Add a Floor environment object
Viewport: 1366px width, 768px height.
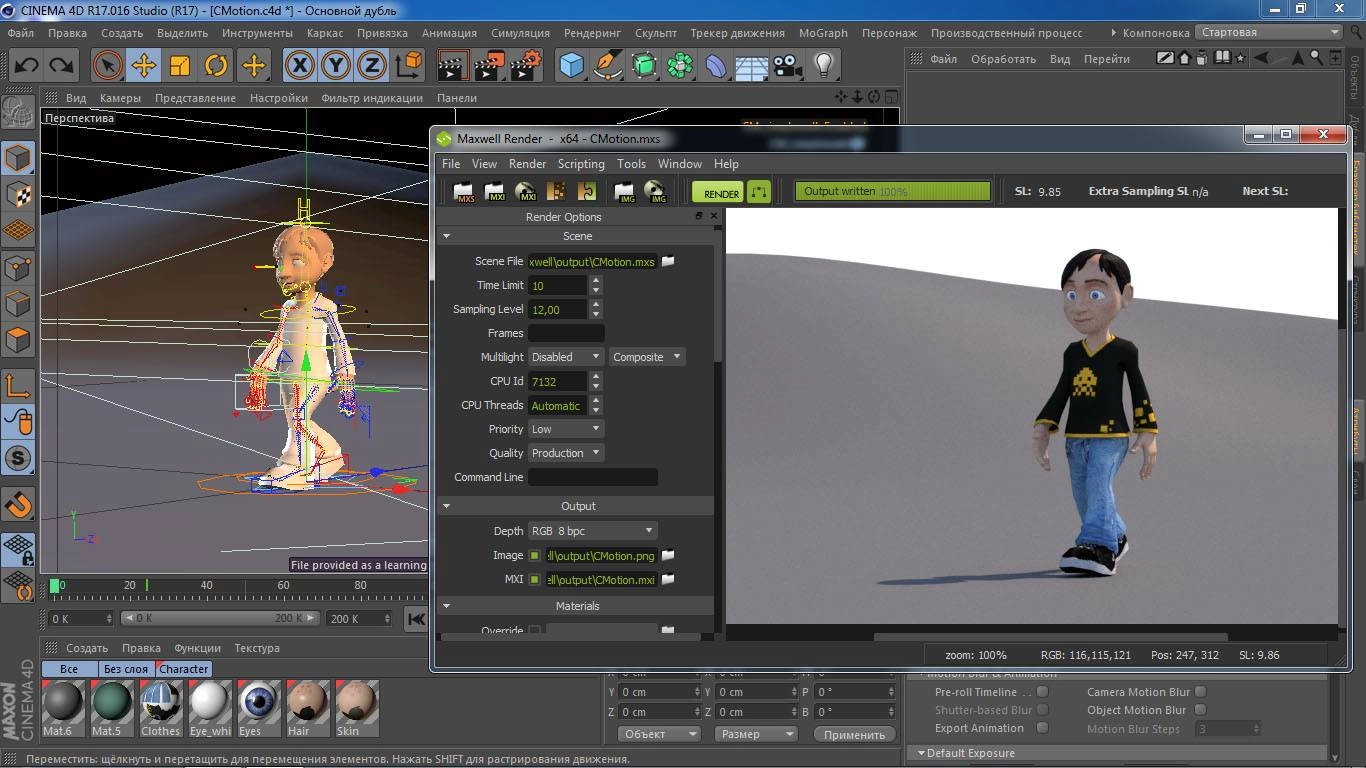pos(752,66)
